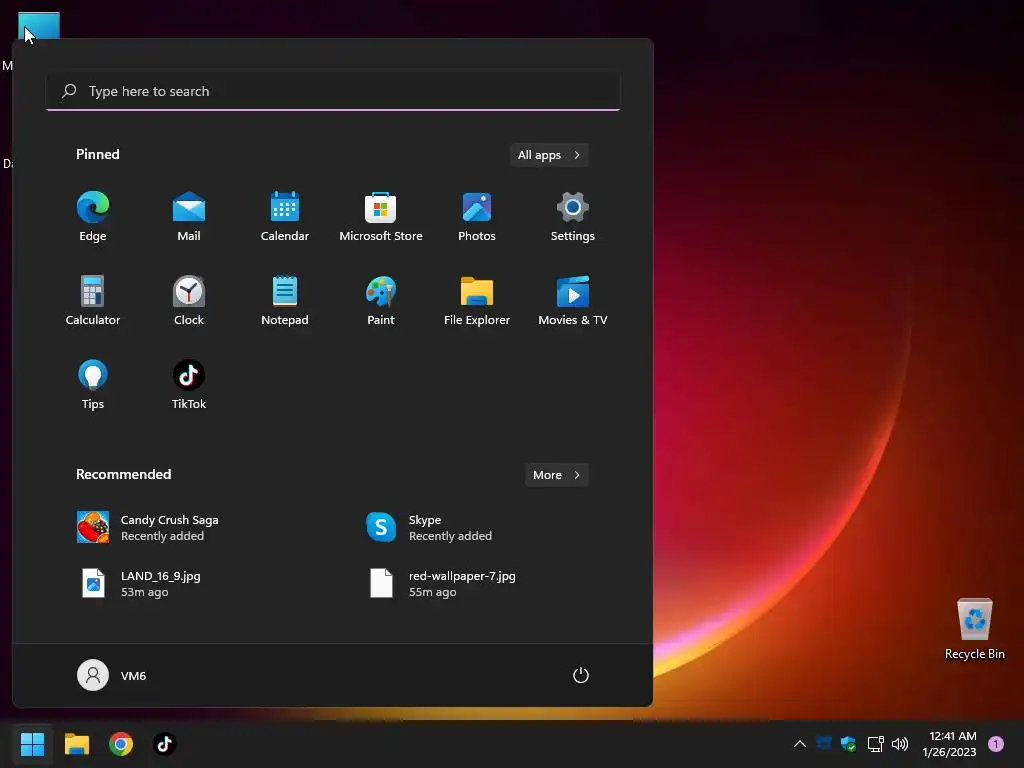Click the Power button
1024x768 pixels.
581,675
